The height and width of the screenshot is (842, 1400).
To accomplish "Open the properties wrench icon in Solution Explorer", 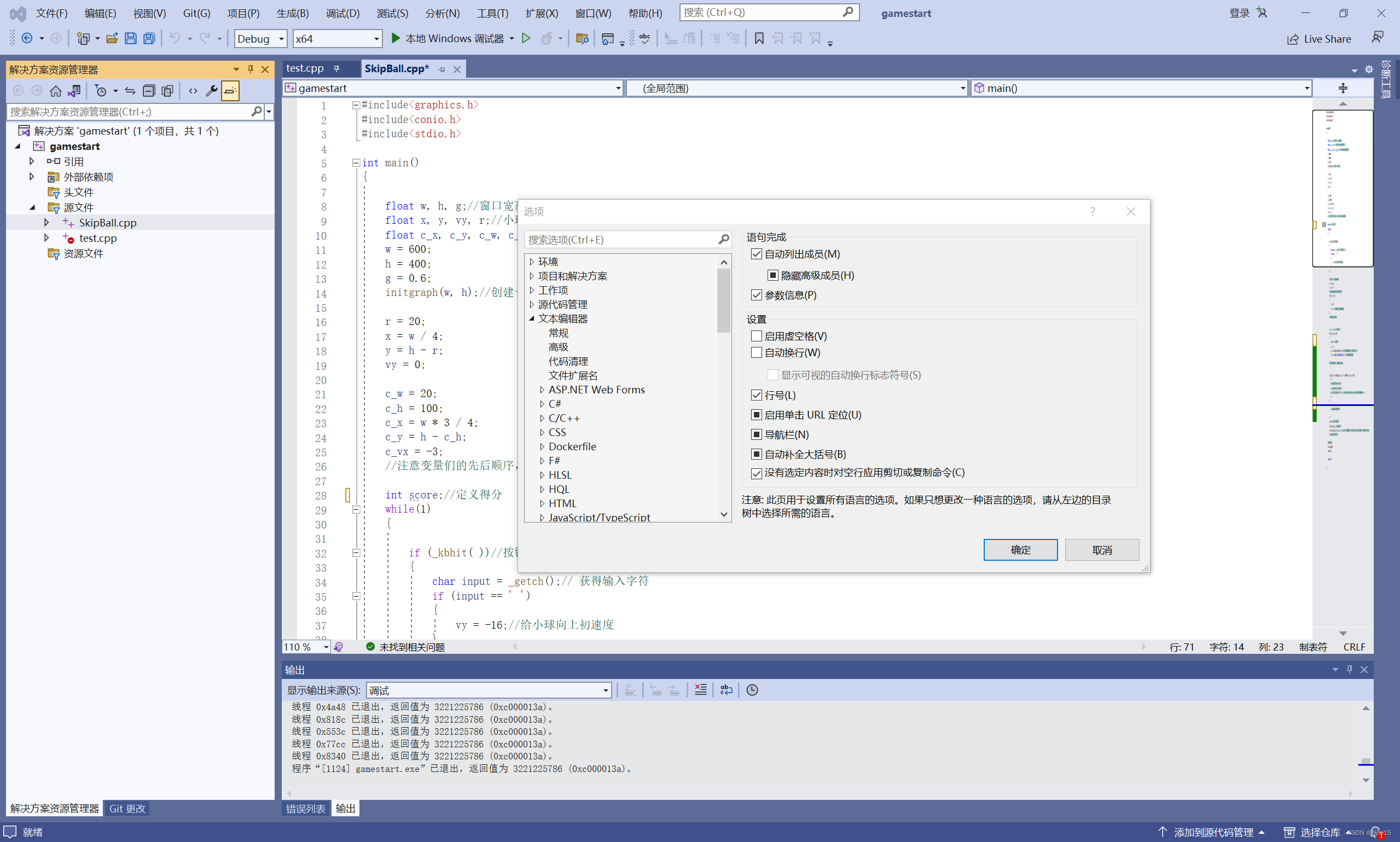I will click(212, 91).
